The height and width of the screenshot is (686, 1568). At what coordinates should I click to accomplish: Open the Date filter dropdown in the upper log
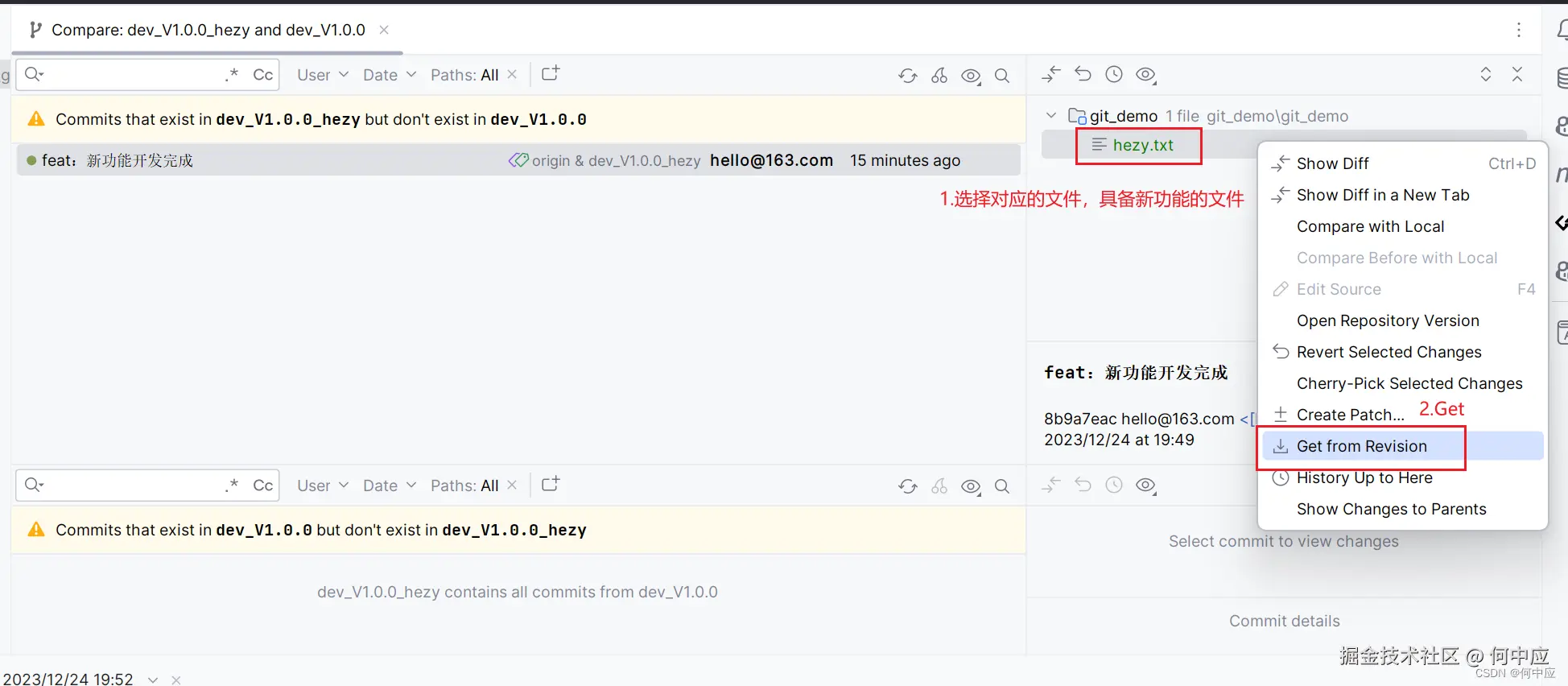(x=390, y=75)
